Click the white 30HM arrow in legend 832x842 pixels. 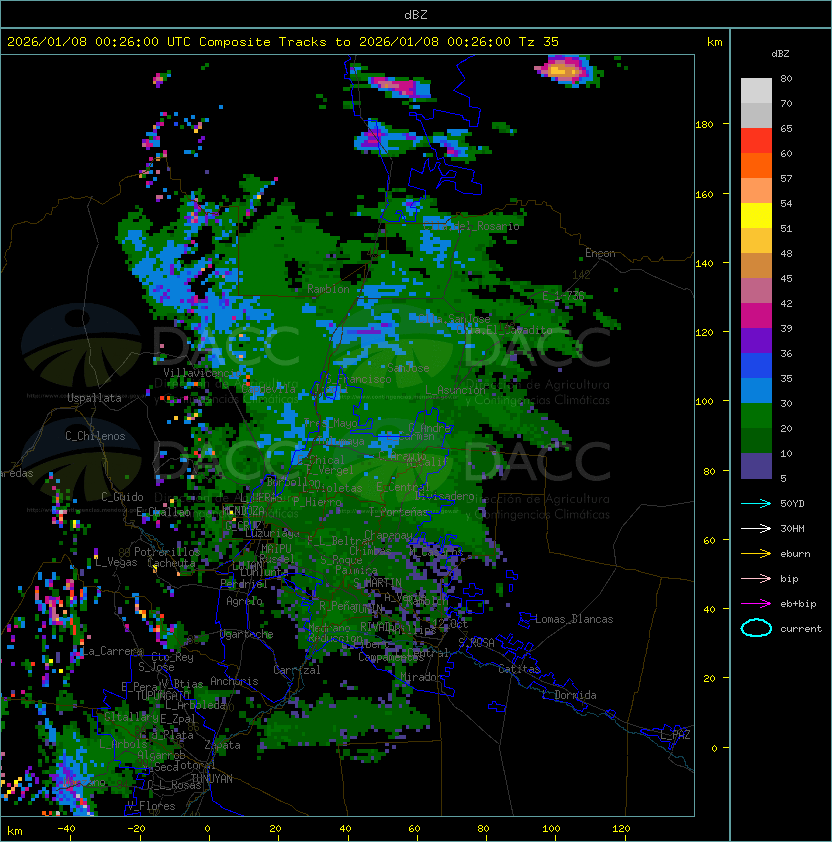tap(756, 528)
